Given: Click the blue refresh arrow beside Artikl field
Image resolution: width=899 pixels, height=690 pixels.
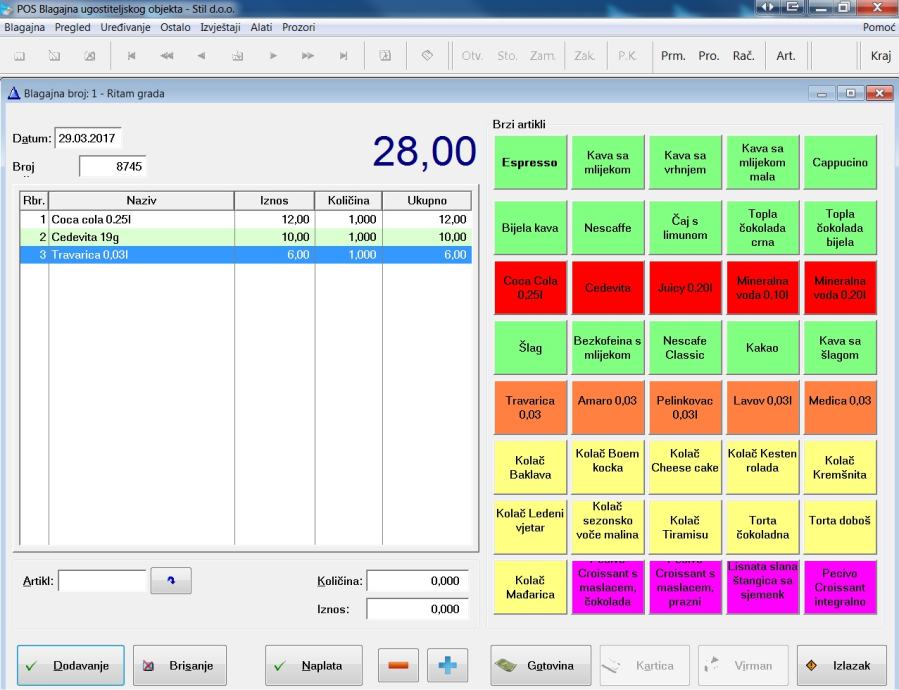Looking at the screenshot, I should point(171,580).
